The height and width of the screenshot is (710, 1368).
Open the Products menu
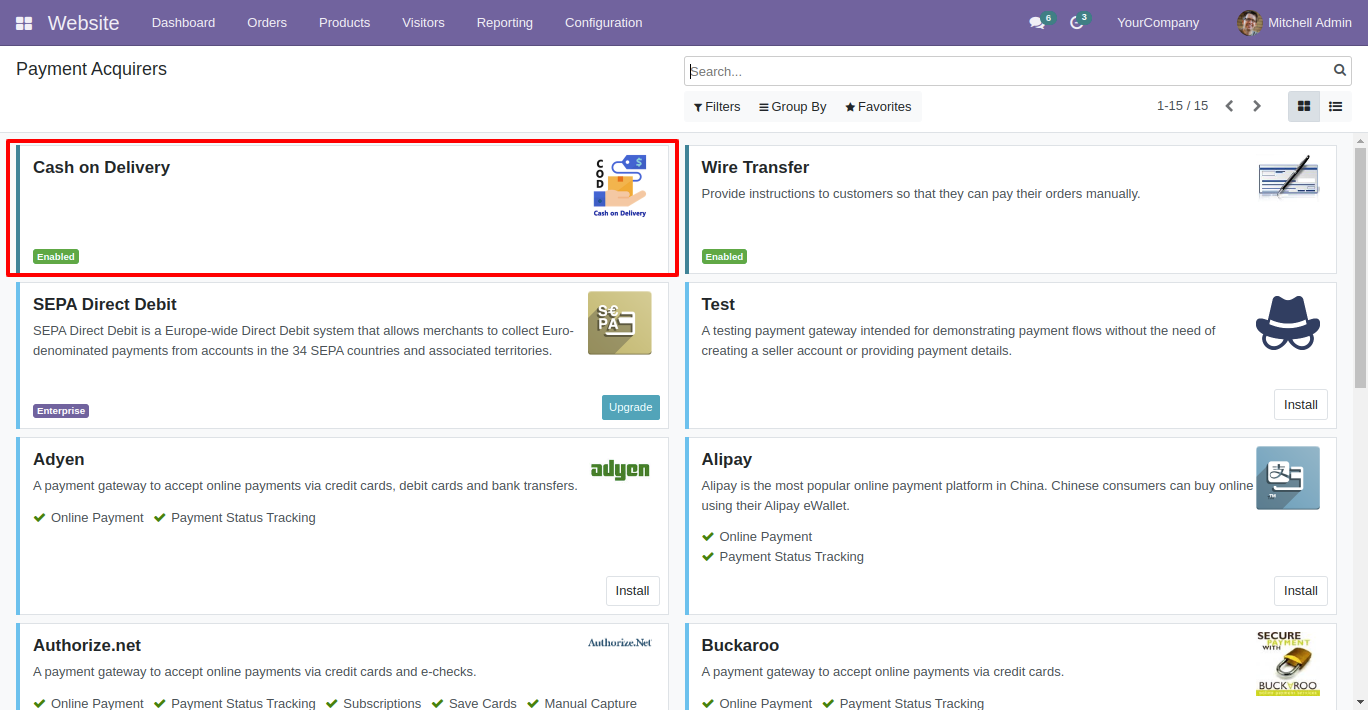pyautogui.click(x=345, y=23)
